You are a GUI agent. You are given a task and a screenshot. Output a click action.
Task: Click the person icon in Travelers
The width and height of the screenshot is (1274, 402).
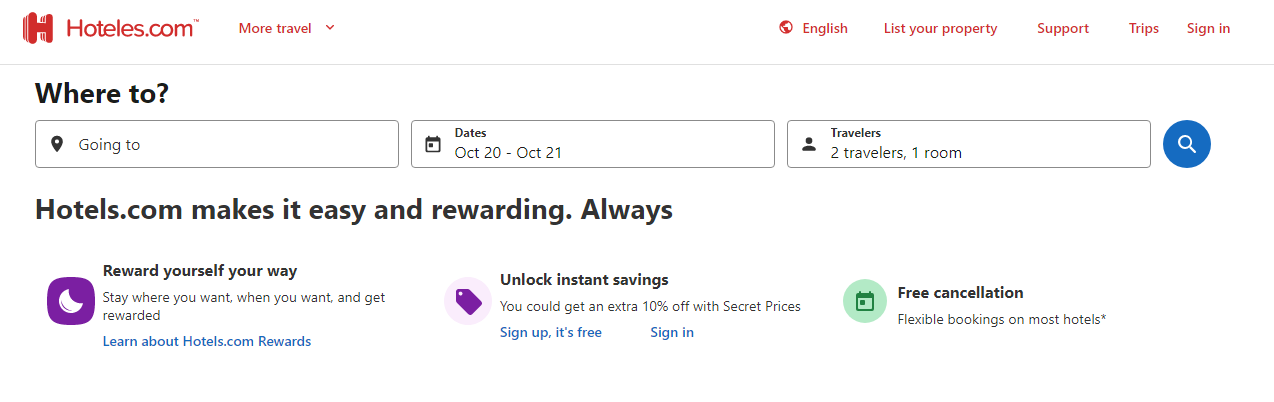(809, 144)
